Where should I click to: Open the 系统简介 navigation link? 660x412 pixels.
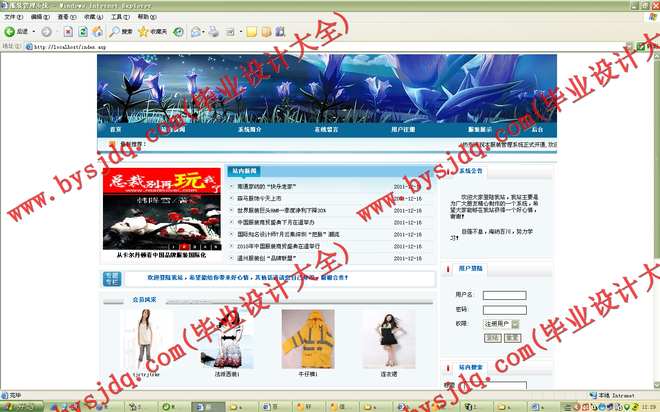249,129
